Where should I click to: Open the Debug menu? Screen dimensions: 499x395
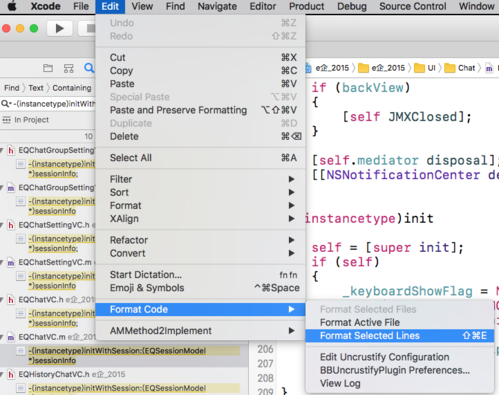pos(352,6)
